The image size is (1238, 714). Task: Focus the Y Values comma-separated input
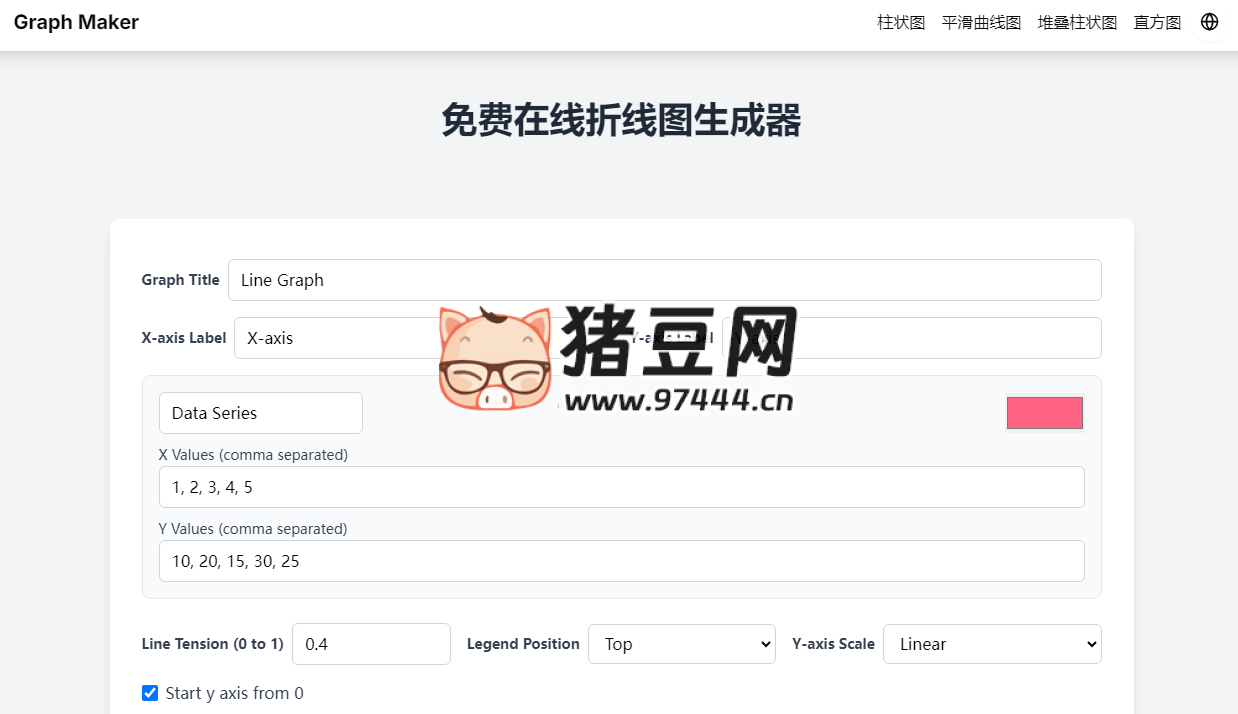click(x=621, y=561)
